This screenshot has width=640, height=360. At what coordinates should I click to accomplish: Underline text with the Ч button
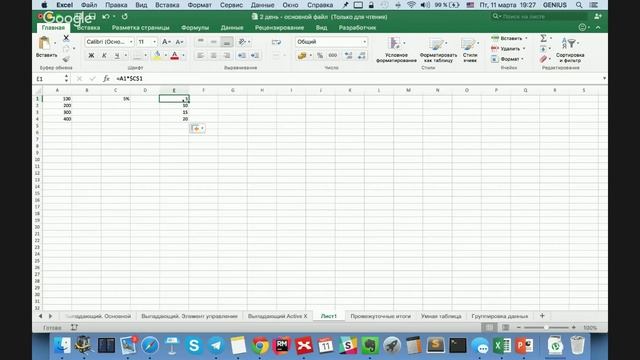click(117, 56)
